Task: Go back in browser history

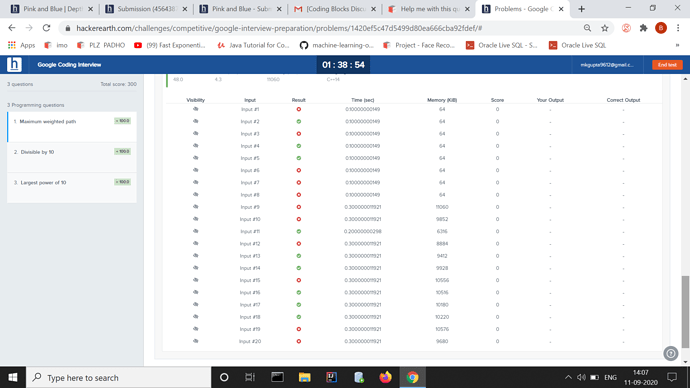Action: click(12, 28)
